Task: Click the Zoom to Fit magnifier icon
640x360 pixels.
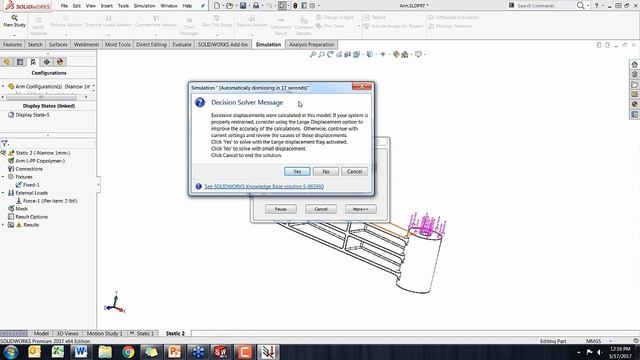Action: coord(313,54)
